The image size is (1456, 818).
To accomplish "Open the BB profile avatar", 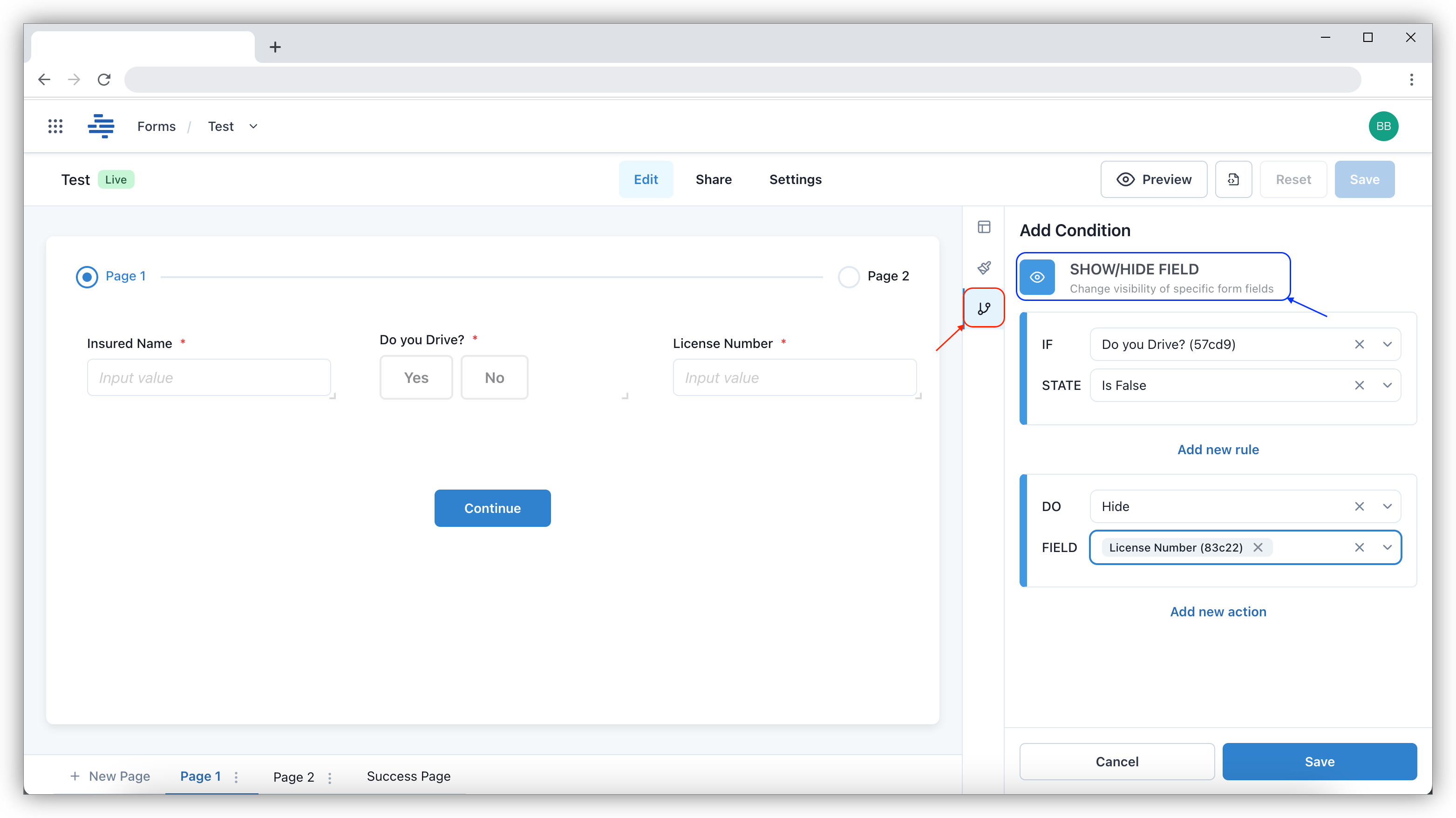I will tap(1384, 126).
